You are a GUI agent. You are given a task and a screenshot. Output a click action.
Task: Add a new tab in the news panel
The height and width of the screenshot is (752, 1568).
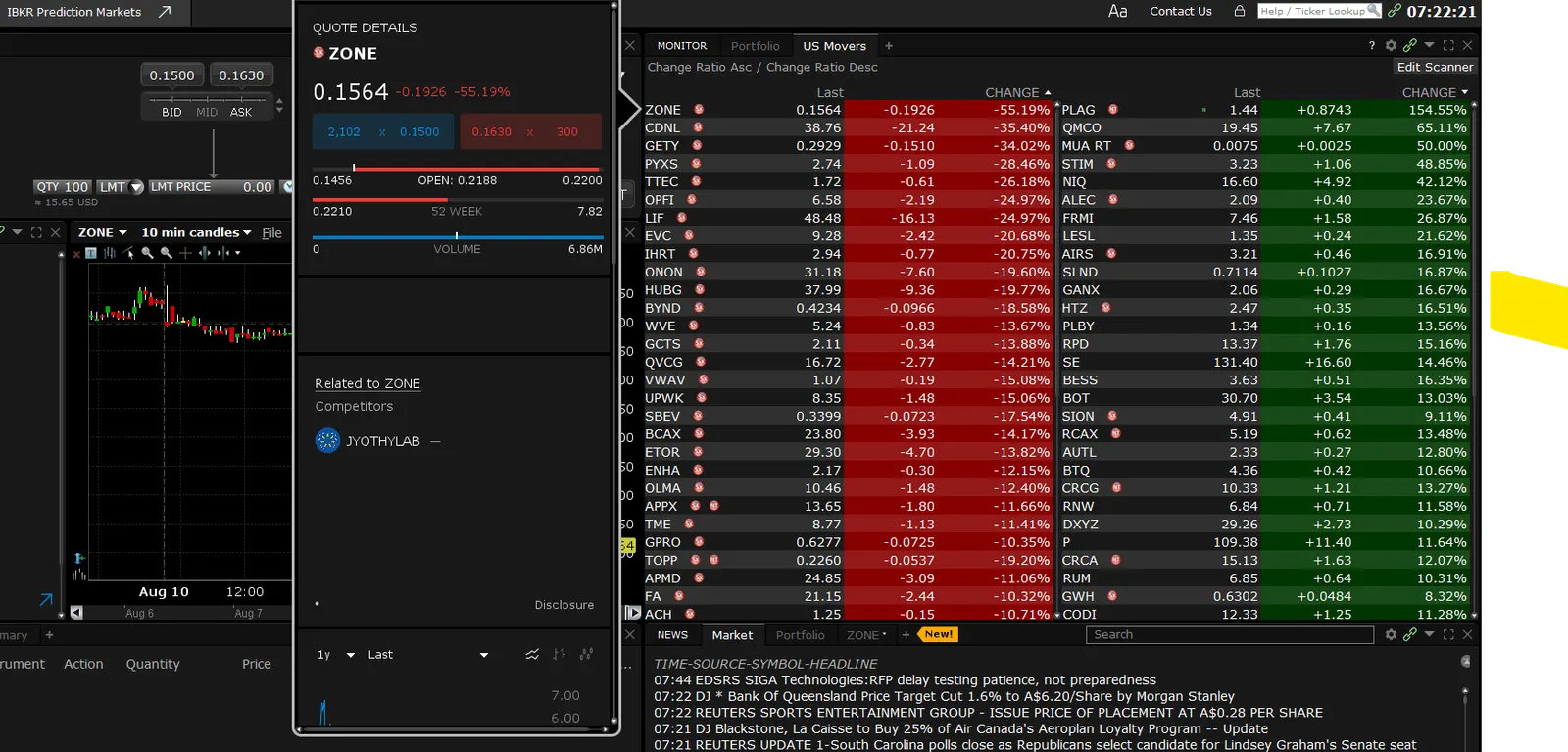906,634
